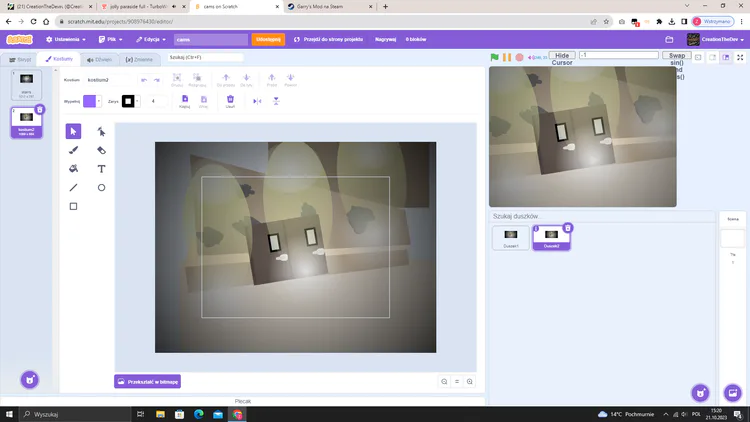Select the eraser tool
Viewport: 750px width, 422px height.
click(101, 150)
